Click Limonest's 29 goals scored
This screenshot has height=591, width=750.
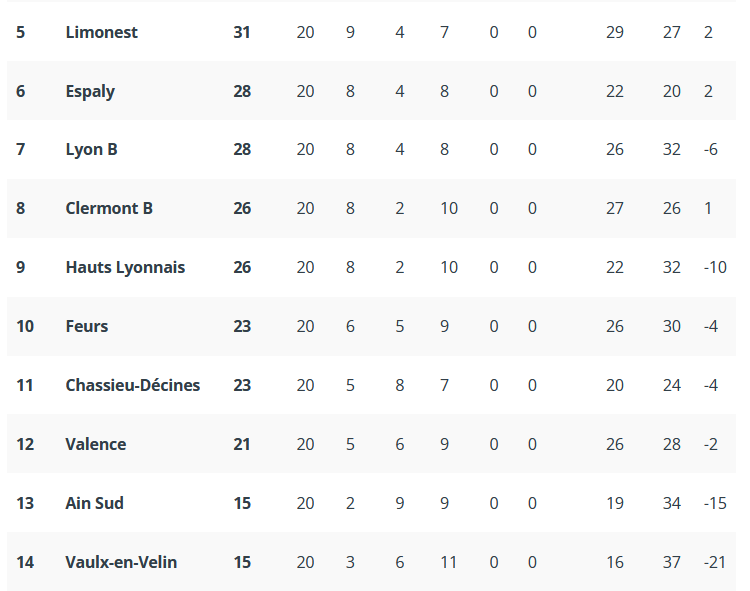tap(615, 32)
